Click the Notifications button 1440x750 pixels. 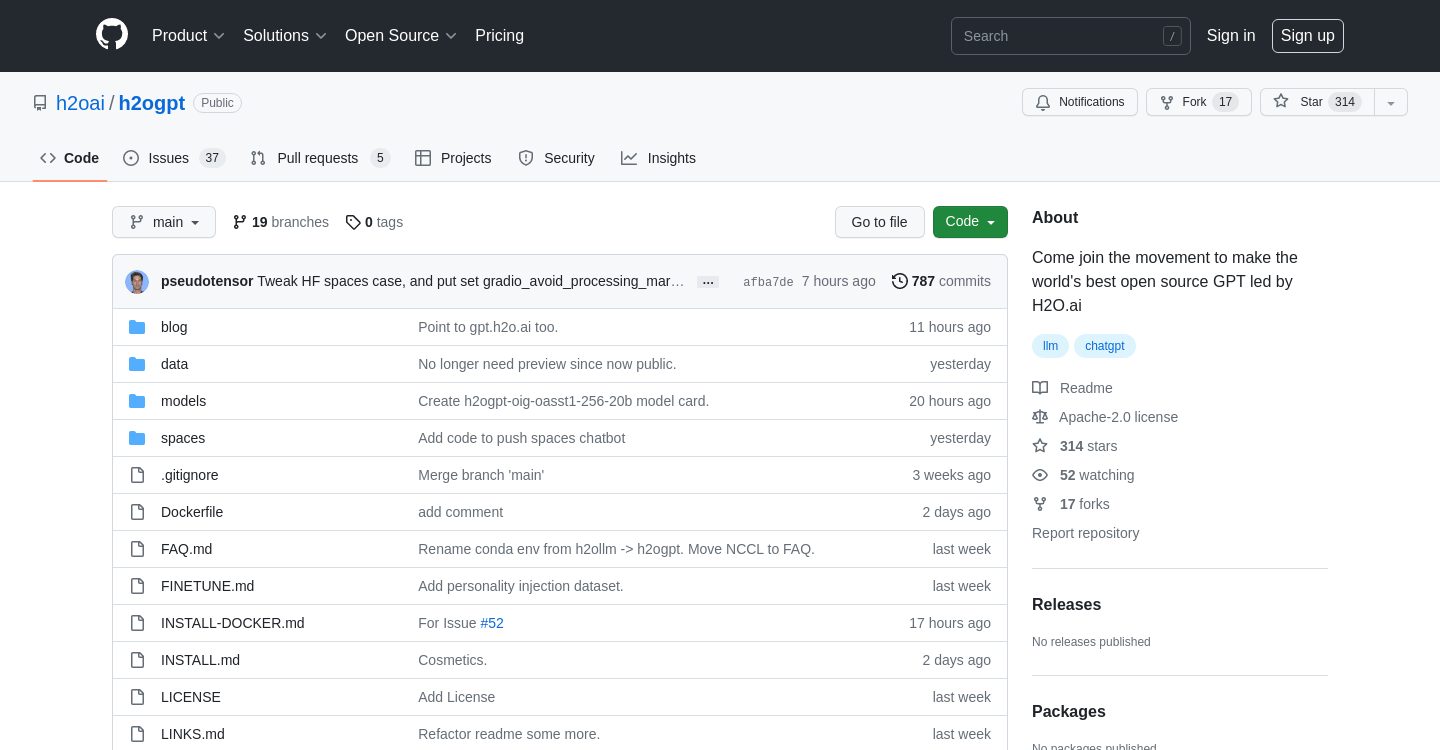(1080, 102)
